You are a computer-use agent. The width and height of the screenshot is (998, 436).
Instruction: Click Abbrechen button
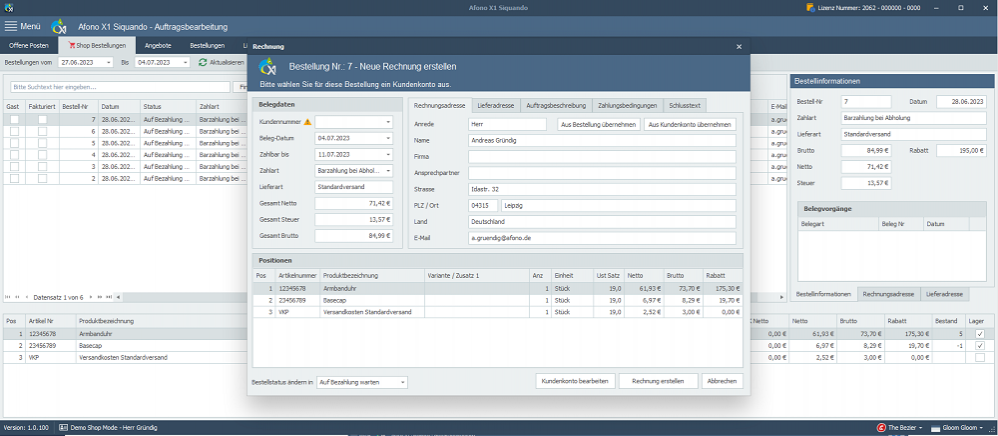722,381
